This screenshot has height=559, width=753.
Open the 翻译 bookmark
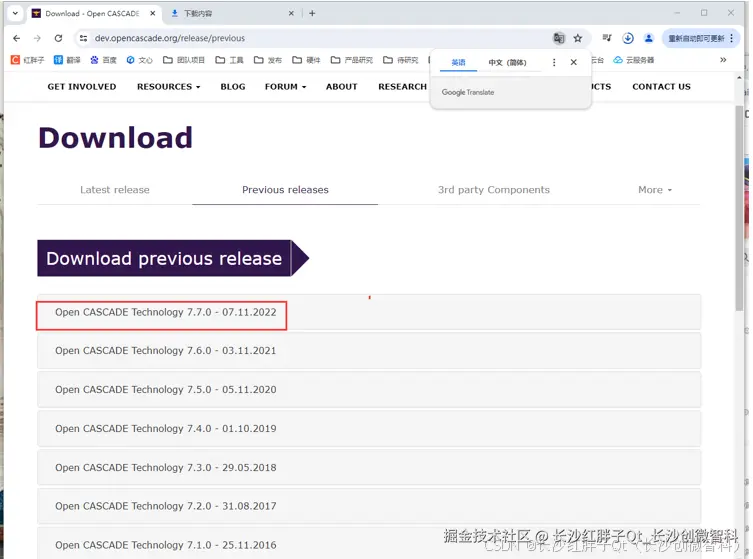[67, 60]
